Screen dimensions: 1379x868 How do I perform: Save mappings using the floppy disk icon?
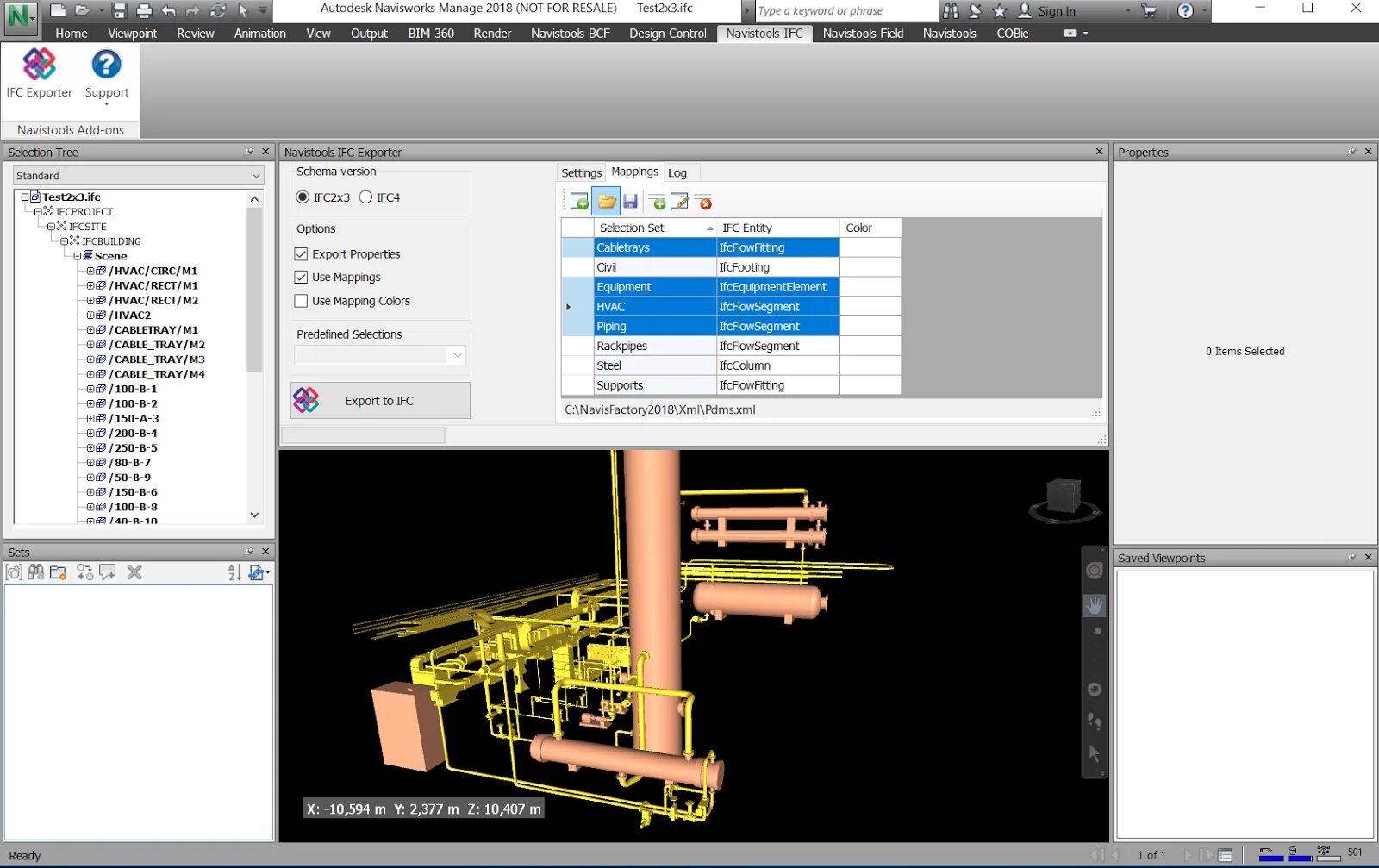pos(630,202)
